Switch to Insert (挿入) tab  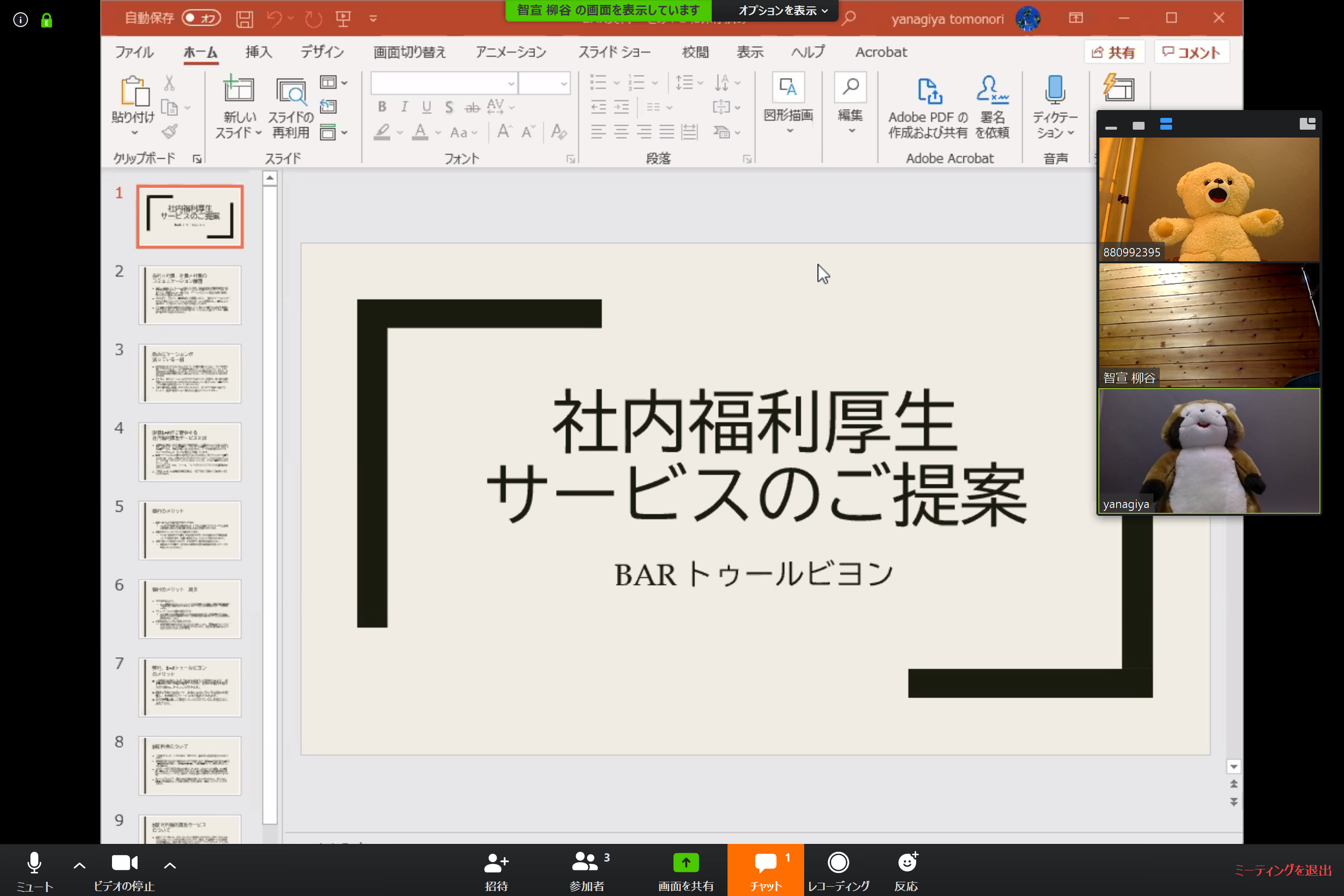click(259, 52)
